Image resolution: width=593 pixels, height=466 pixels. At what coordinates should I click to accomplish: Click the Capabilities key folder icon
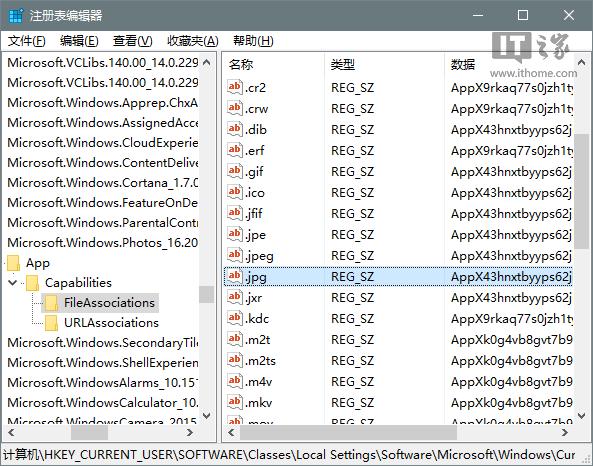click(x=33, y=283)
